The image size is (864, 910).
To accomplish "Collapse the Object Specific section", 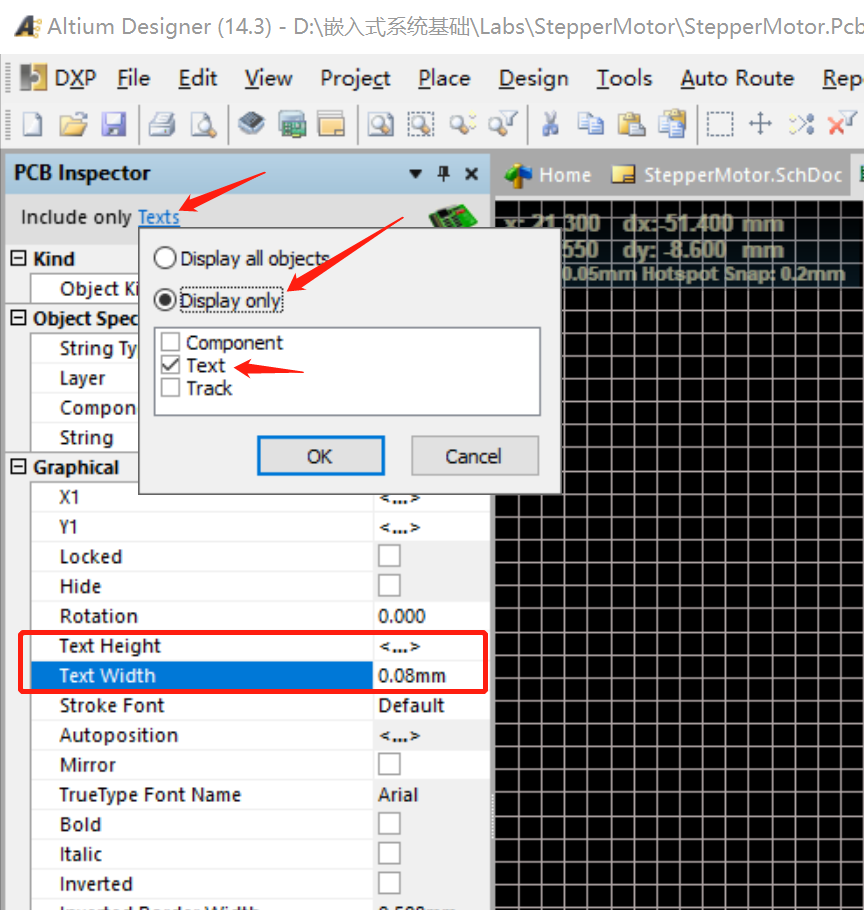I will (x=19, y=317).
